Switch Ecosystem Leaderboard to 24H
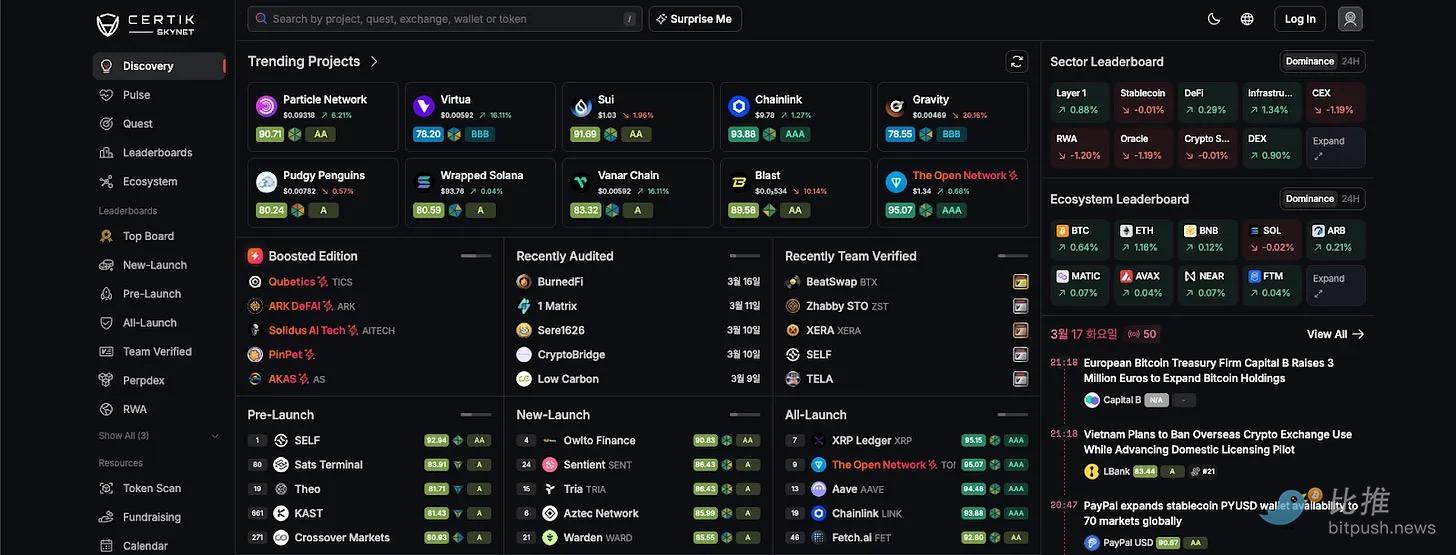Screen dimensions: 1456x555 [x=1350, y=199]
